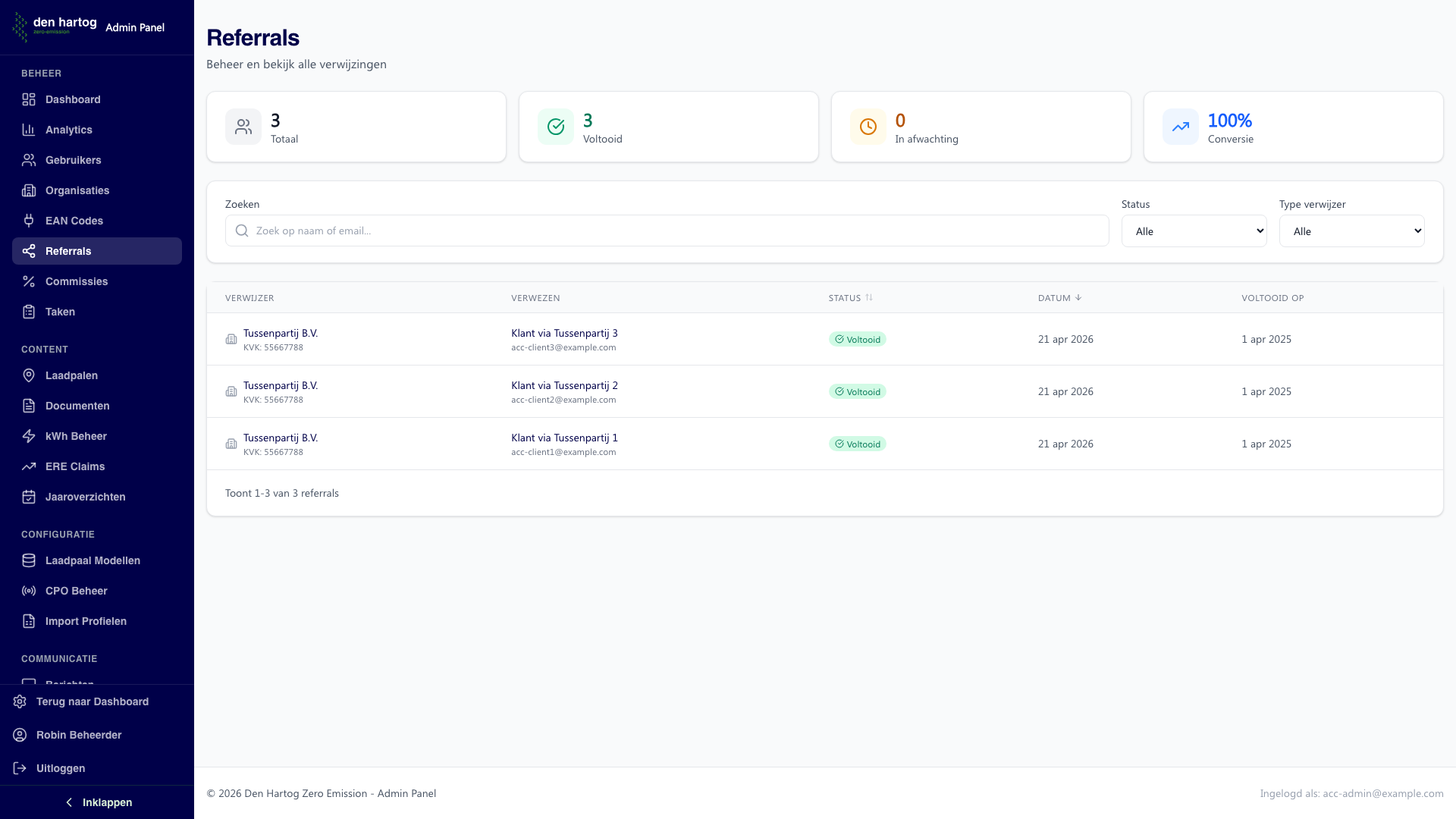Image resolution: width=1456 pixels, height=819 pixels.
Task: Expand the Type verwijzer dropdown
Action: click(x=1351, y=231)
